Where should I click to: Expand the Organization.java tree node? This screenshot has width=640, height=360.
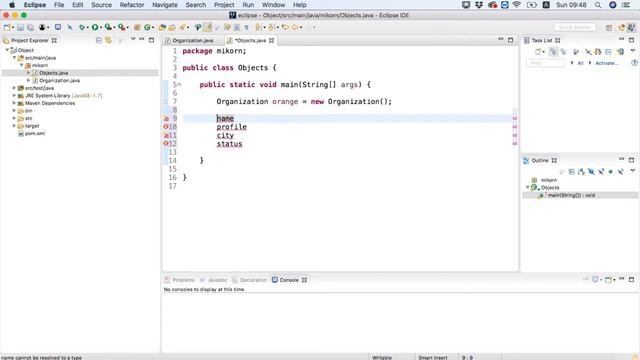tap(29, 80)
